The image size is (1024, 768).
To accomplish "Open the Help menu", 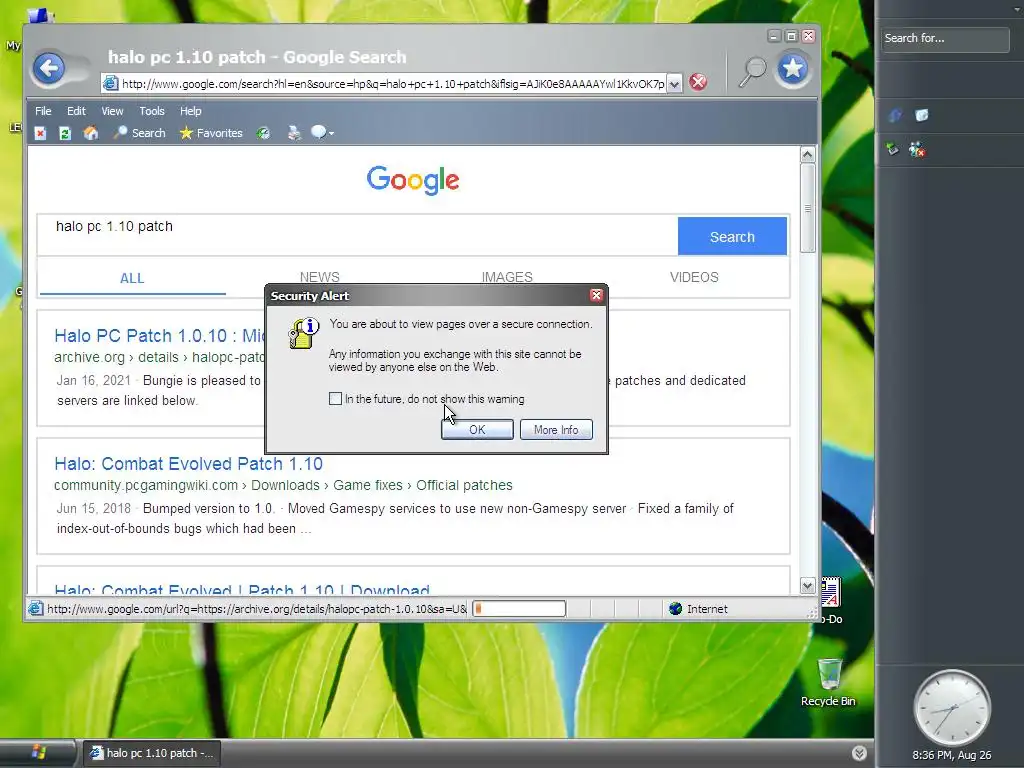I will pos(191,111).
